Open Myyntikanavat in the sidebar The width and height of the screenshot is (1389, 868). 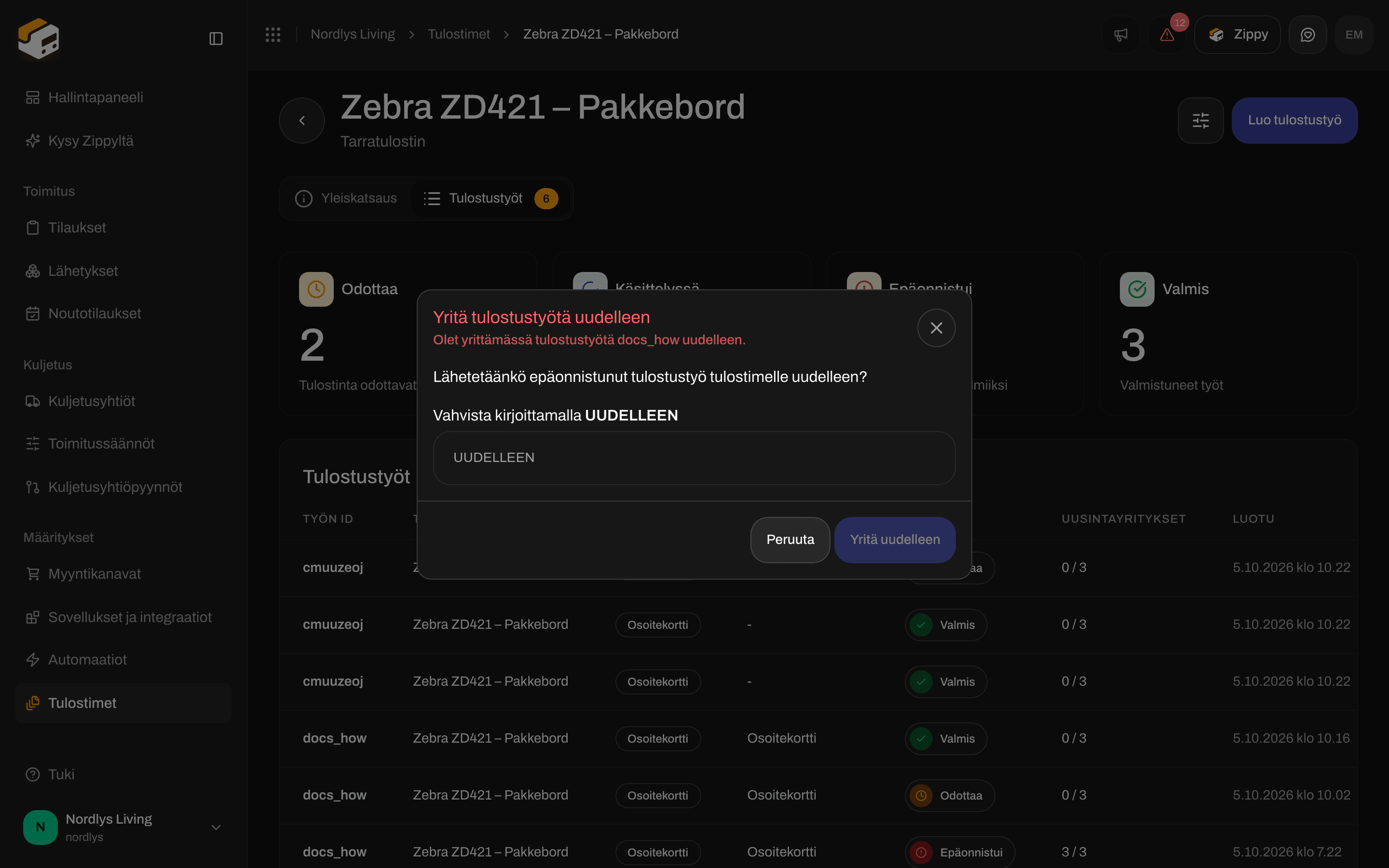pyautogui.click(x=123, y=574)
